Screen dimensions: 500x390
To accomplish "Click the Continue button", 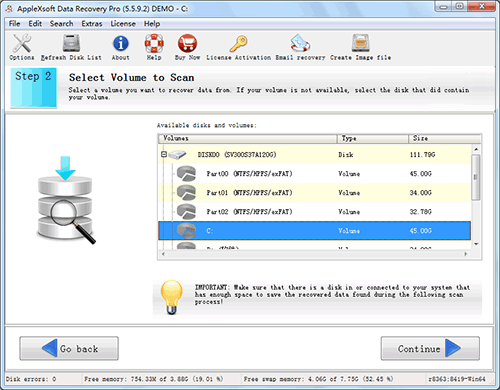I will click(430, 349).
